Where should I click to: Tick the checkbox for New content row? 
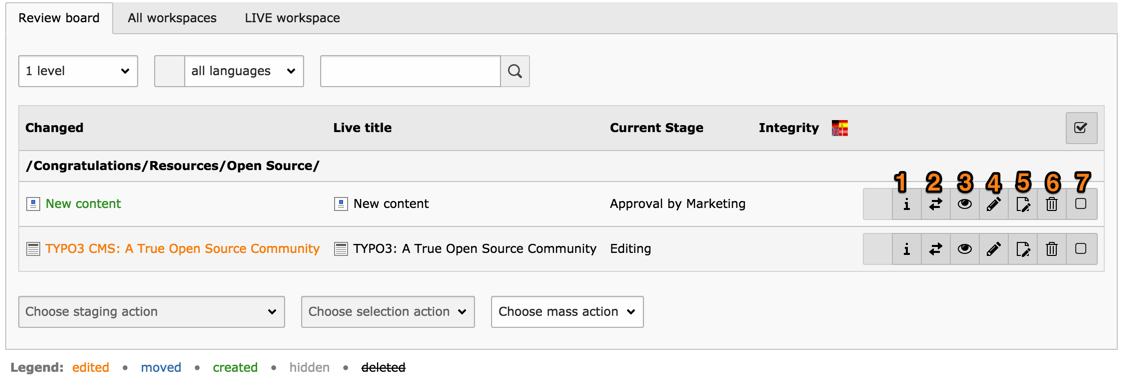pyautogui.click(x=1081, y=204)
